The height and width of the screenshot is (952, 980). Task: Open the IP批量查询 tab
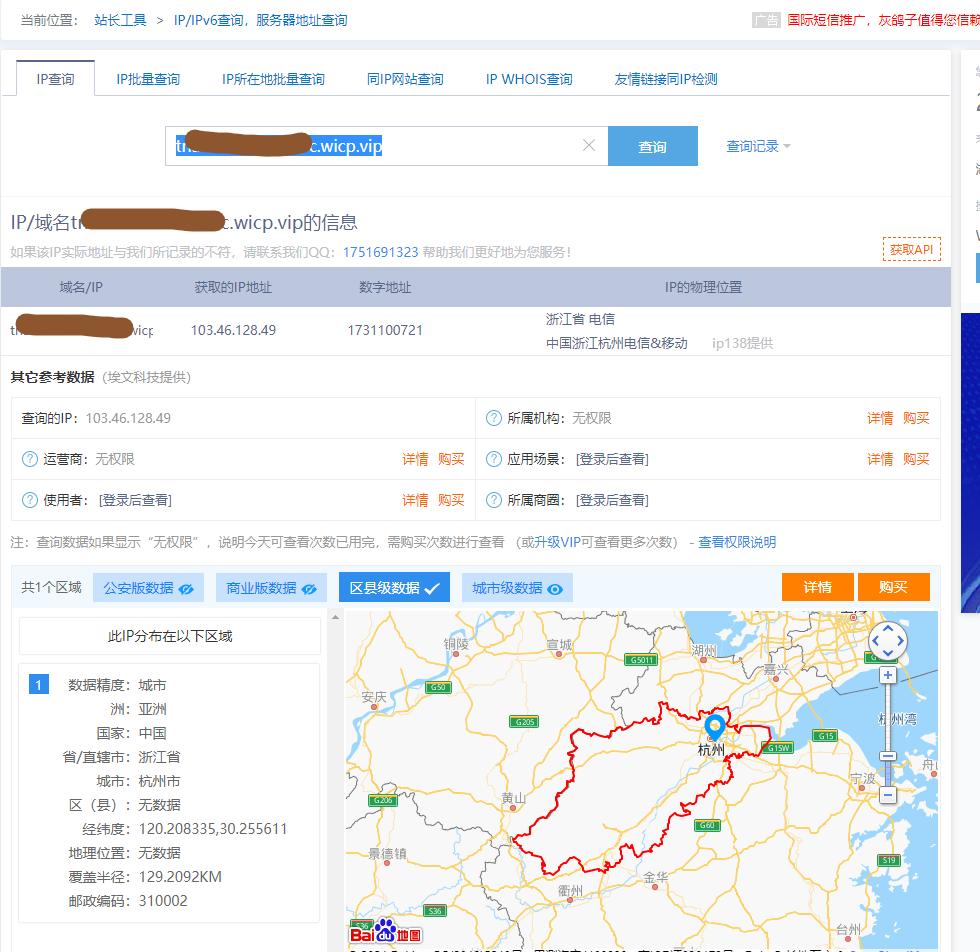point(148,77)
